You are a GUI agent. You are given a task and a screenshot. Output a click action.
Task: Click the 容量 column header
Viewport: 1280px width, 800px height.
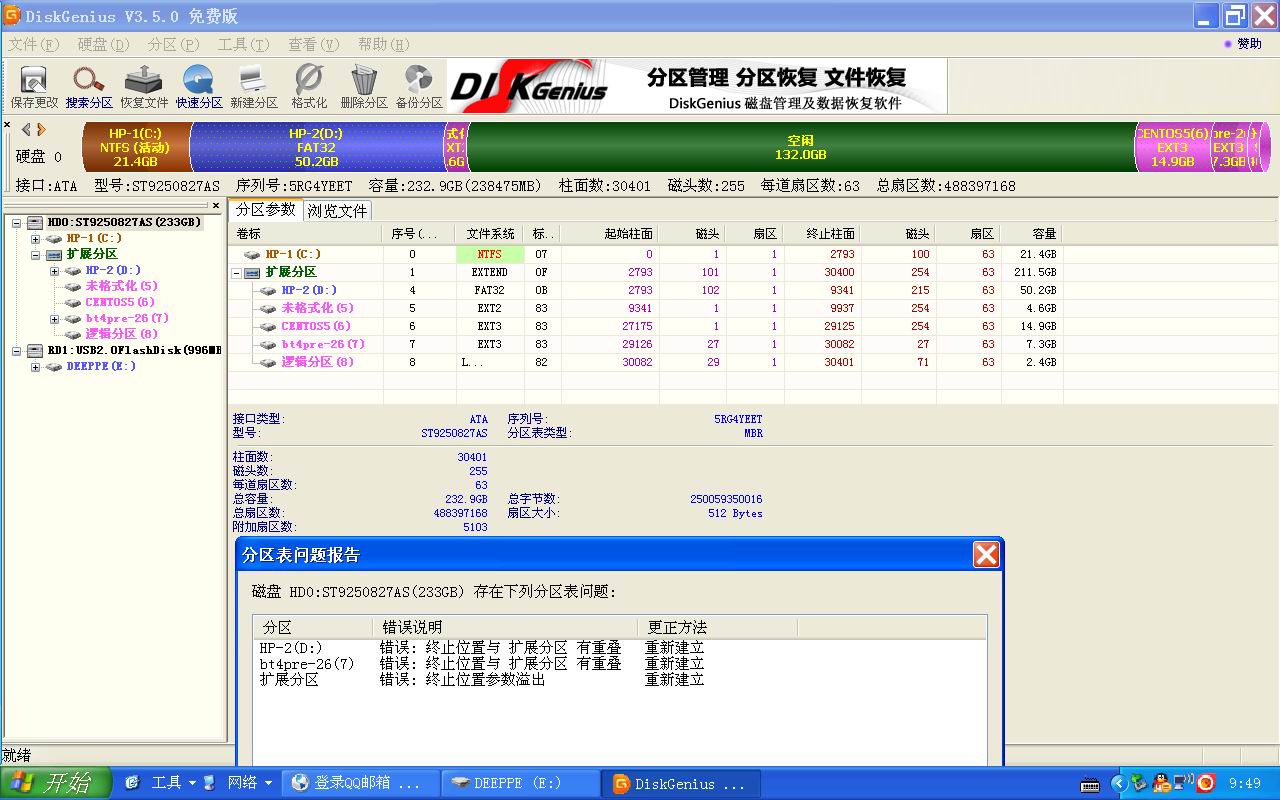1031,234
